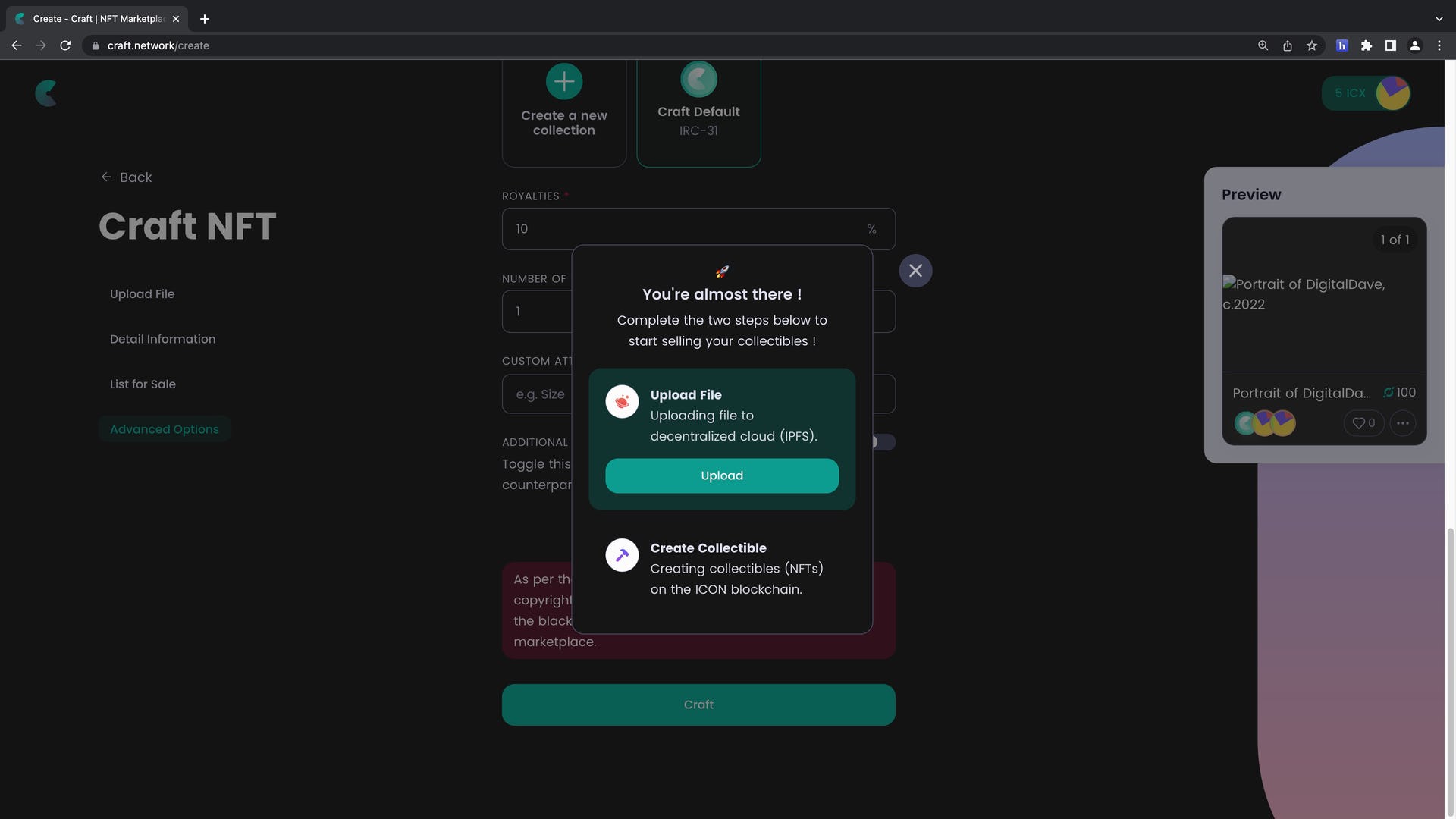1456x819 pixels.
Task: Open the preview card more options menu
Action: point(1403,423)
